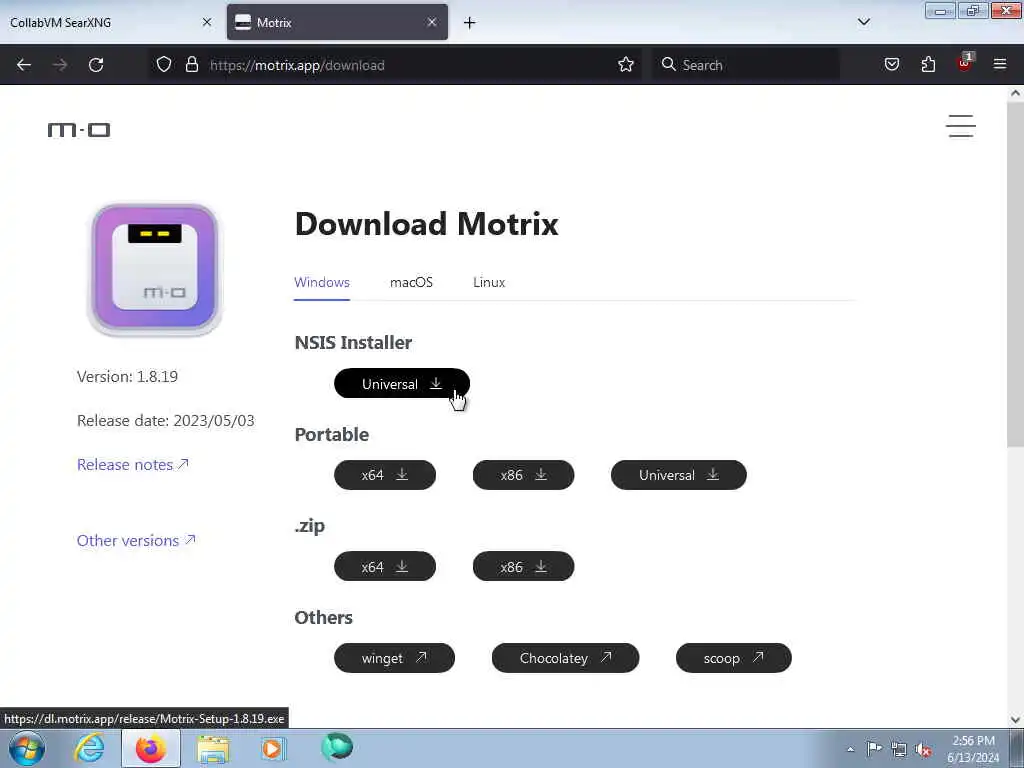Open Windows Media Player from taskbar
Viewport: 1024px width, 768px height.
(274, 748)
